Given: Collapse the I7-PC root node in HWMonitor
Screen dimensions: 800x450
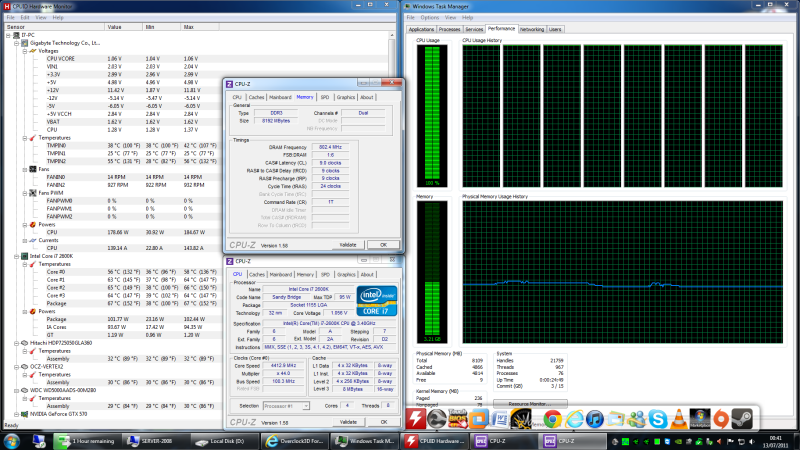Looking at the screenshot, I should tap(8, 35).
